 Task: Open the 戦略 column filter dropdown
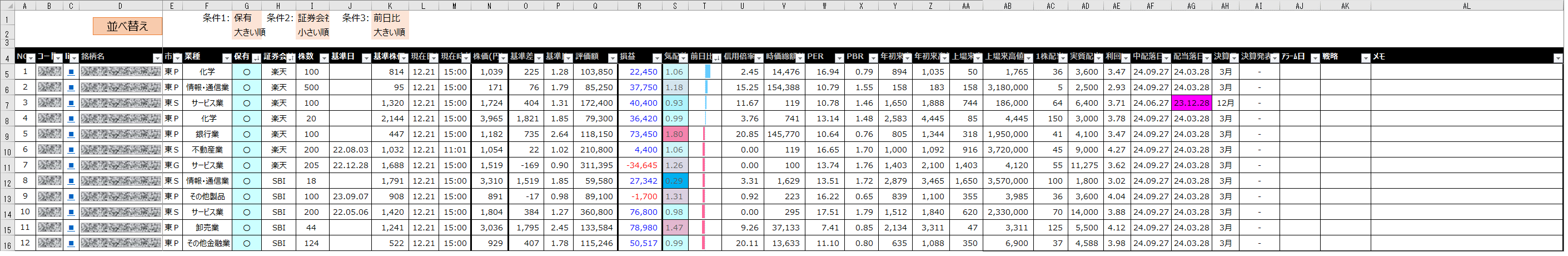point(1366,58)
